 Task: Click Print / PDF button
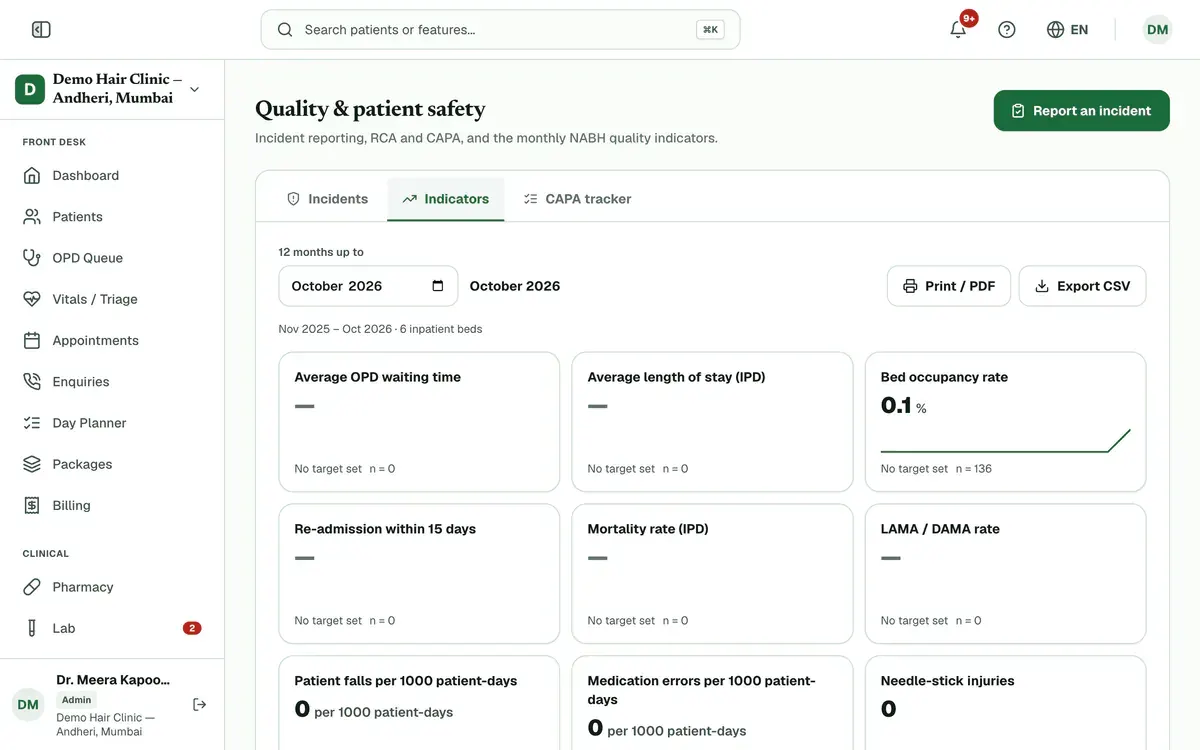(948, 286)
